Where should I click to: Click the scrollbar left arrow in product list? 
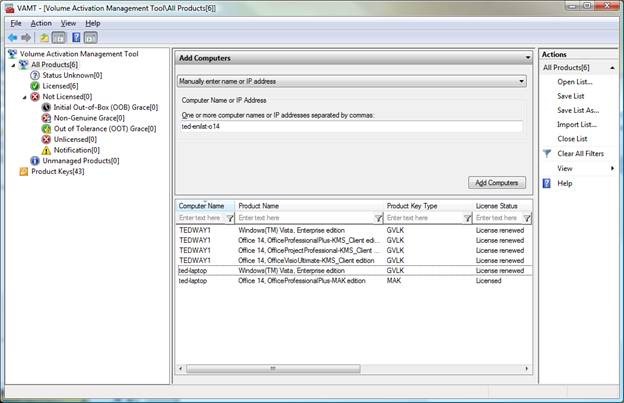pos(181,369)
